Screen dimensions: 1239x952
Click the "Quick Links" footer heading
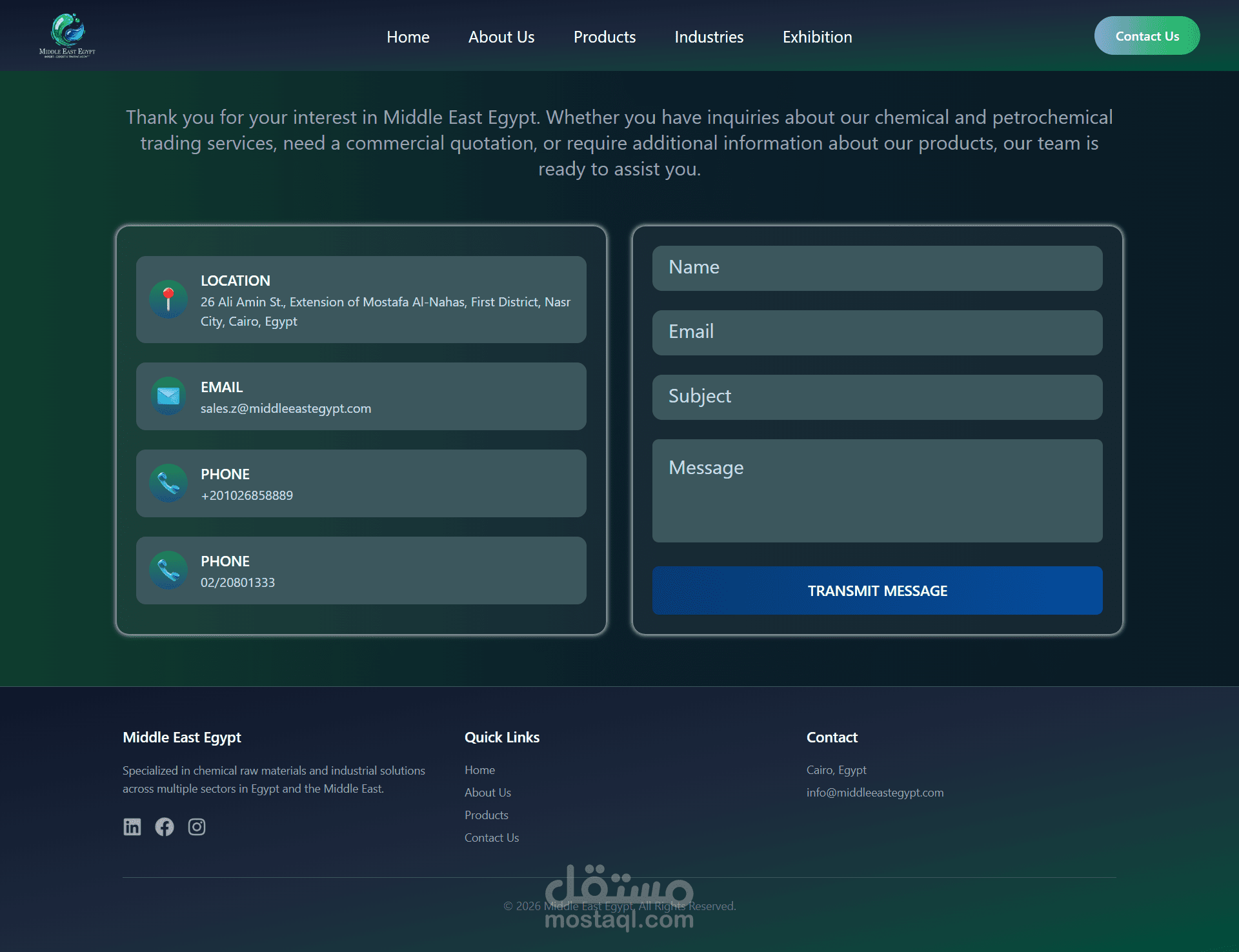[x=502, y=737]
